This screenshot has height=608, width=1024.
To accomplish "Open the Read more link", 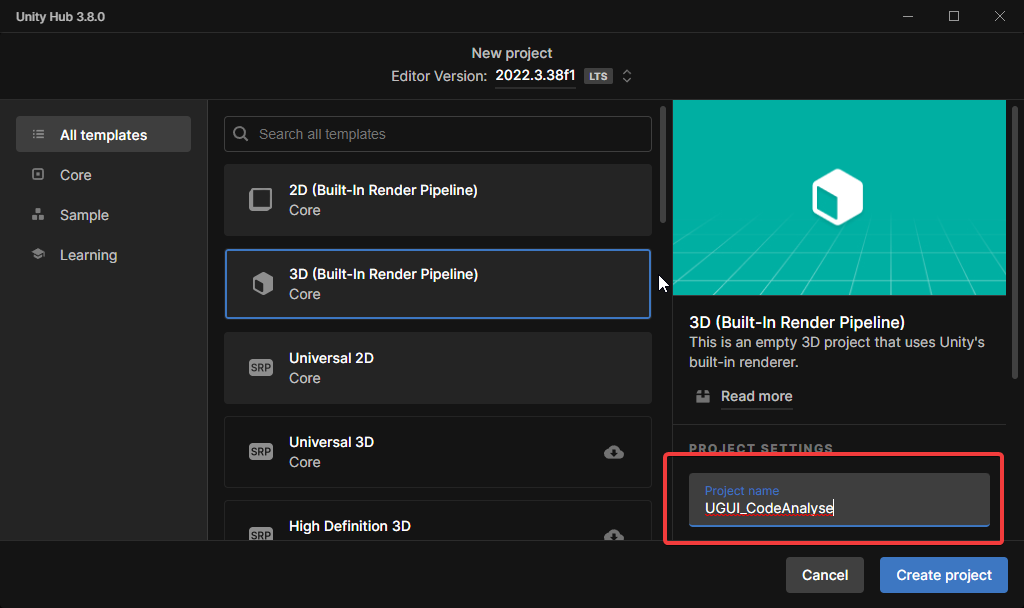I will tap(756, 396).
